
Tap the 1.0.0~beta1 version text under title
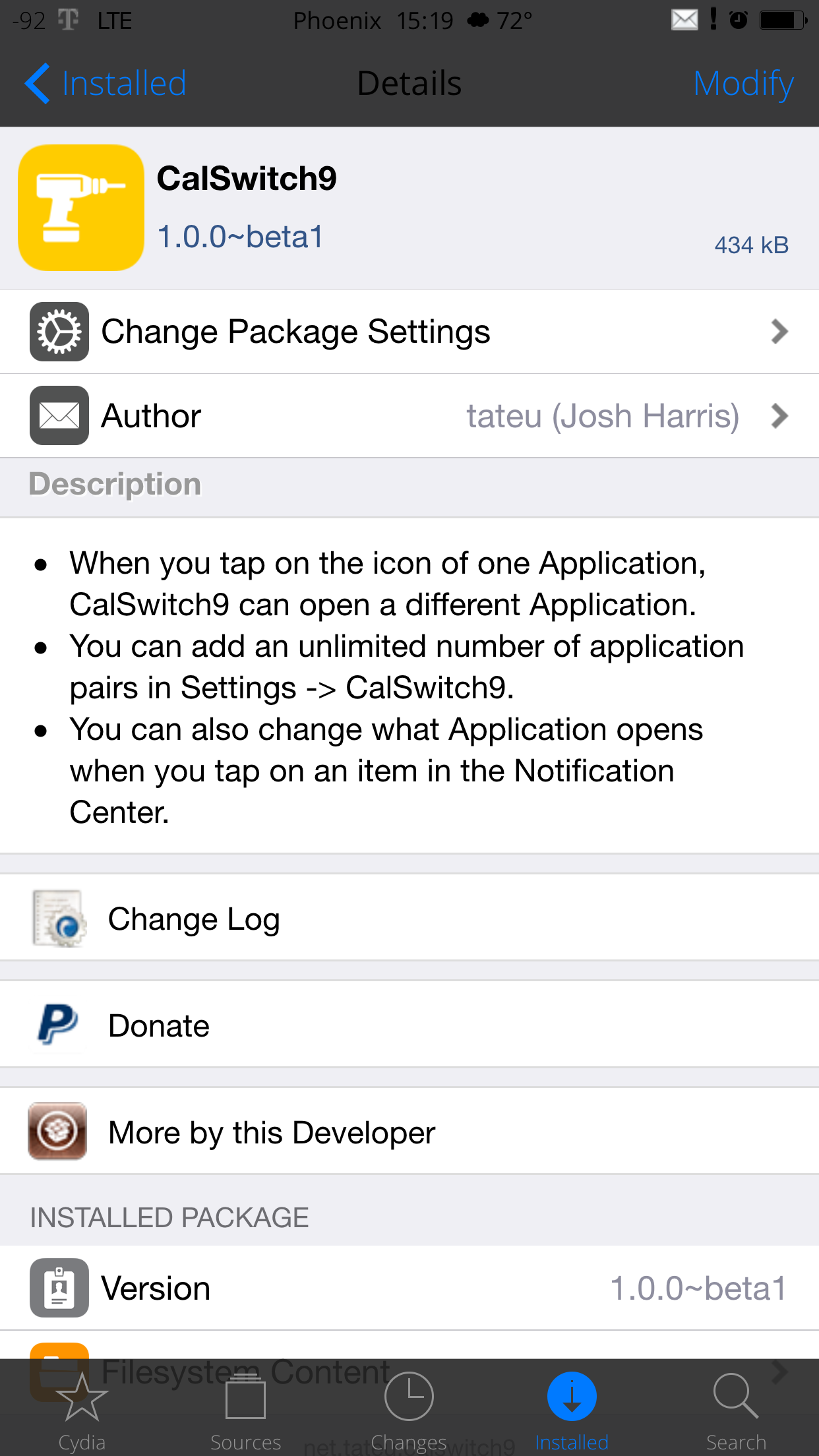point(240,237)
